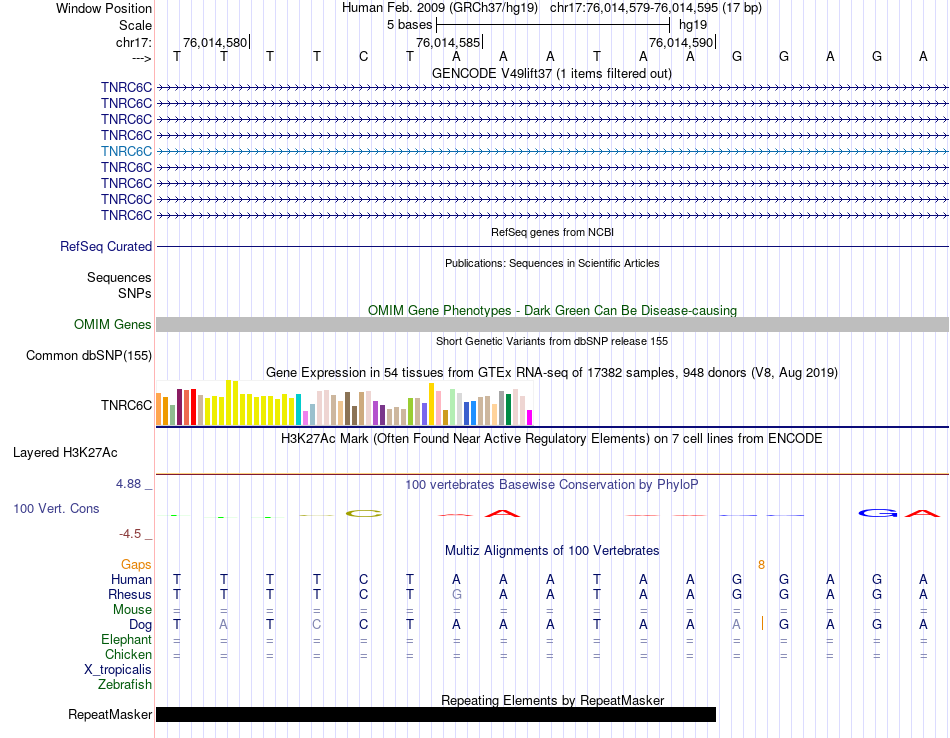
Task: Click the gray mismatched G in Rhesus row
Action: pos(457,594)
